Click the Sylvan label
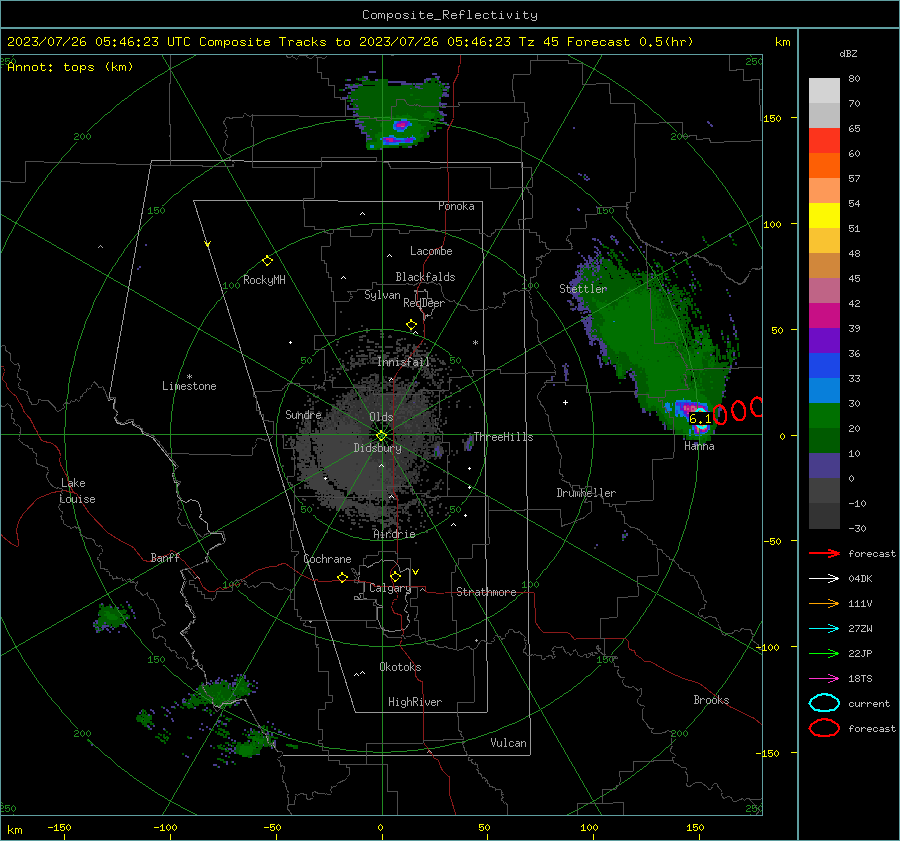 tap(382, 295)
